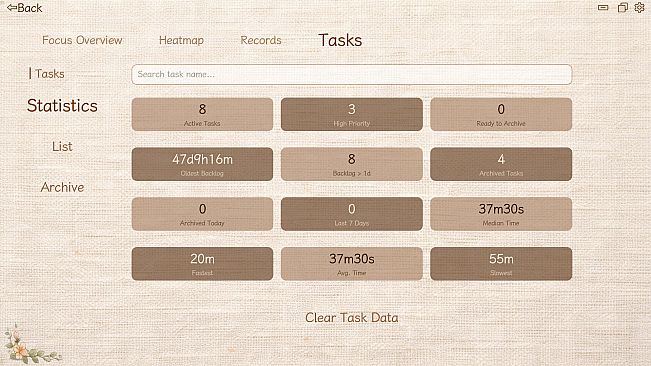Viewport: 651px width, 366px height.
Task: Click the minimize window icon
Action: point(603,7)
